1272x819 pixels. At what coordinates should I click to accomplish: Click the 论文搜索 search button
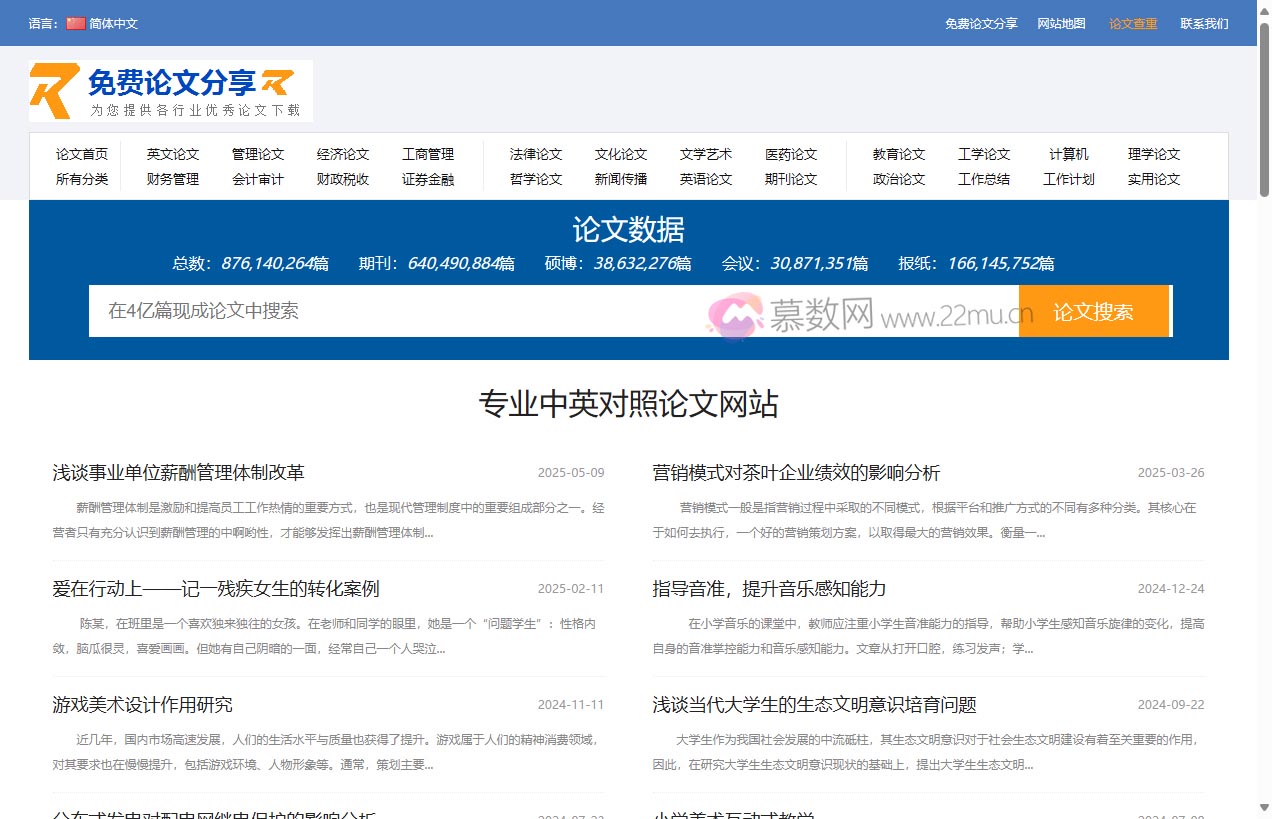coord(1094,311)
